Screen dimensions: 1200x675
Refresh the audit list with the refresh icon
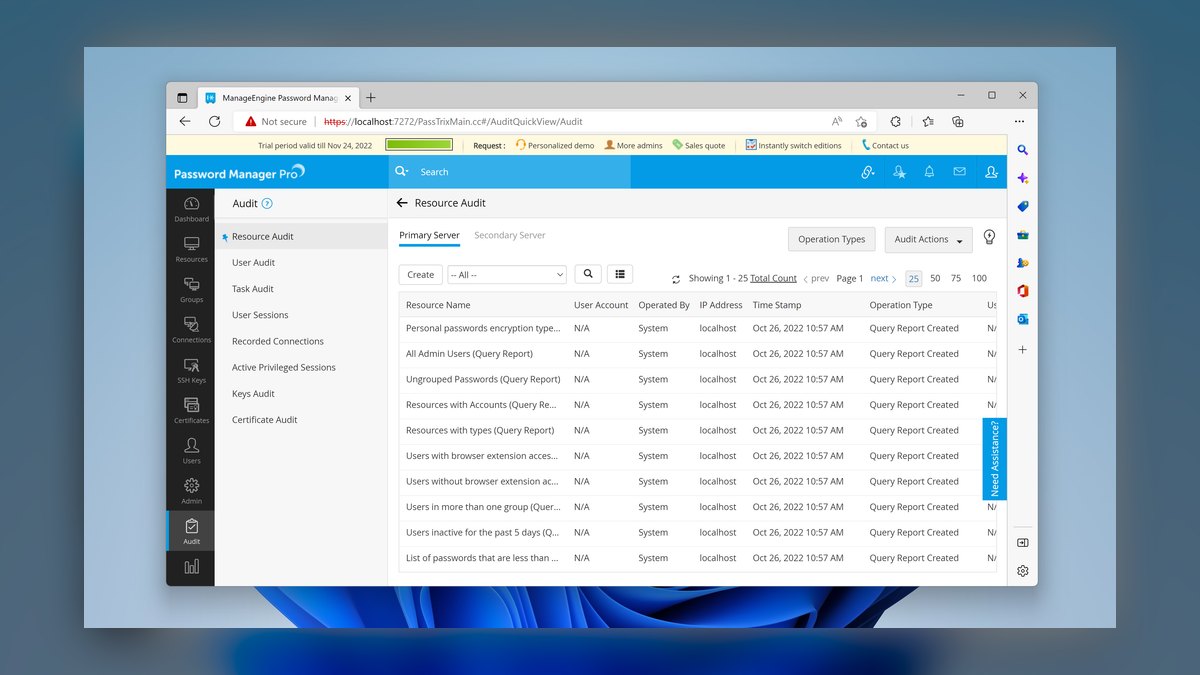pyautogui.click(x=676, y=279)
